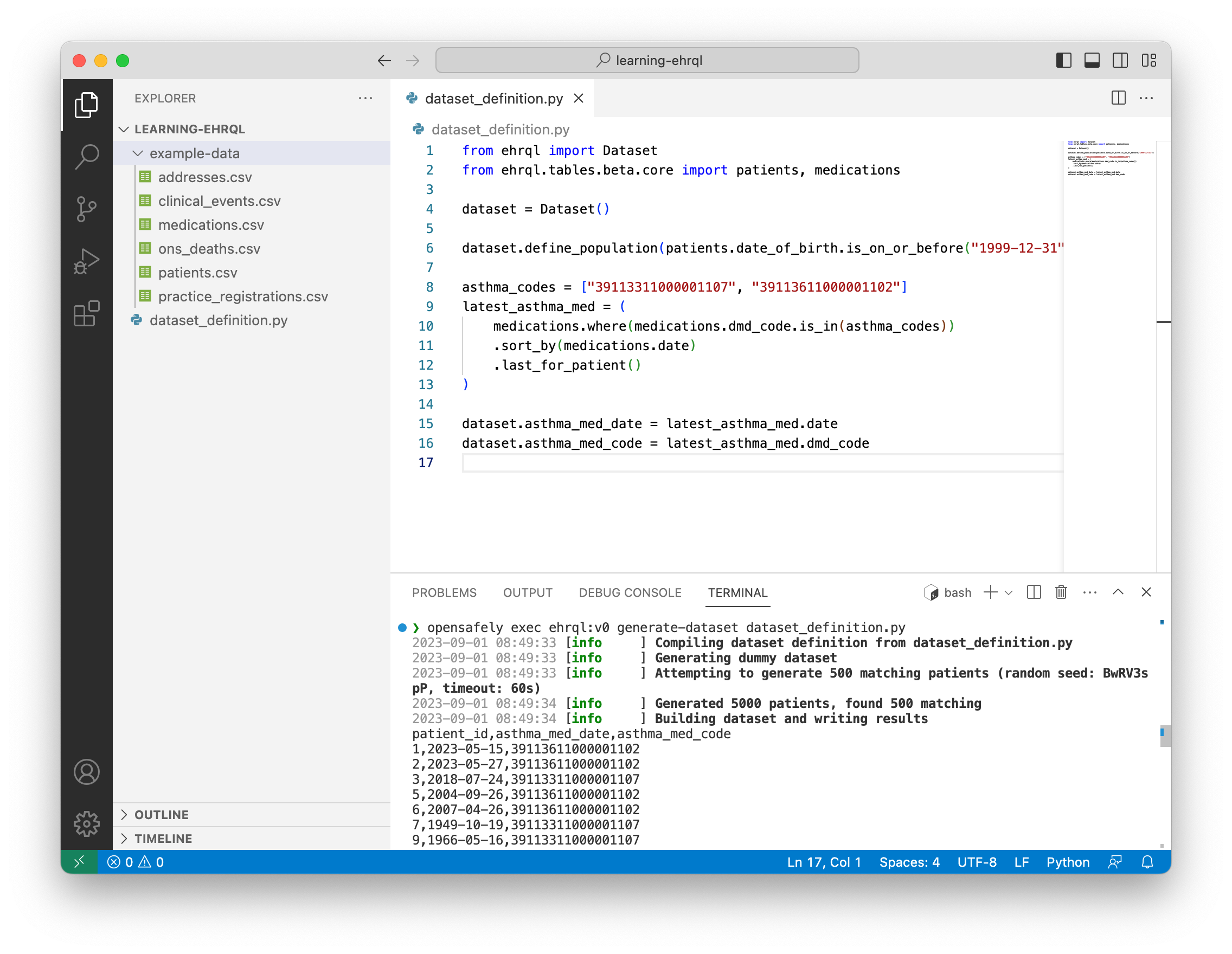
Task: Toggle the primary side bar visibility
Action: pyautogui.click(x=1063, y=60)
